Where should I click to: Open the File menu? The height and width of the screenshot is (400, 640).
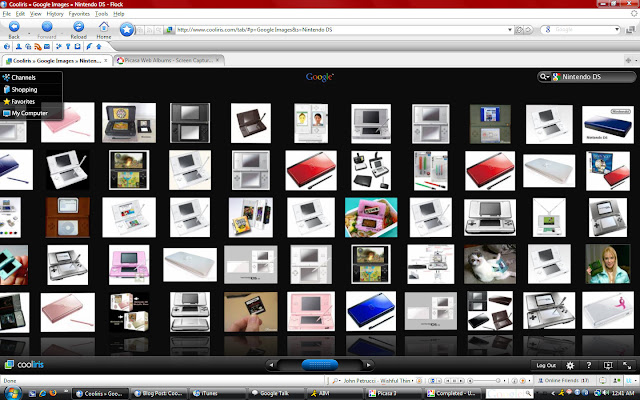click(7, 13)
